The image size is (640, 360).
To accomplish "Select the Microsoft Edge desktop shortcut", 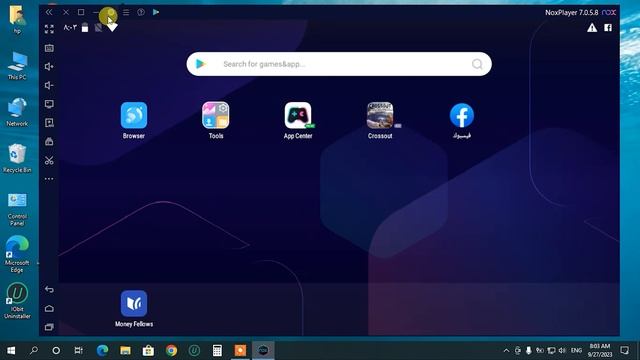I will point(17,254).
